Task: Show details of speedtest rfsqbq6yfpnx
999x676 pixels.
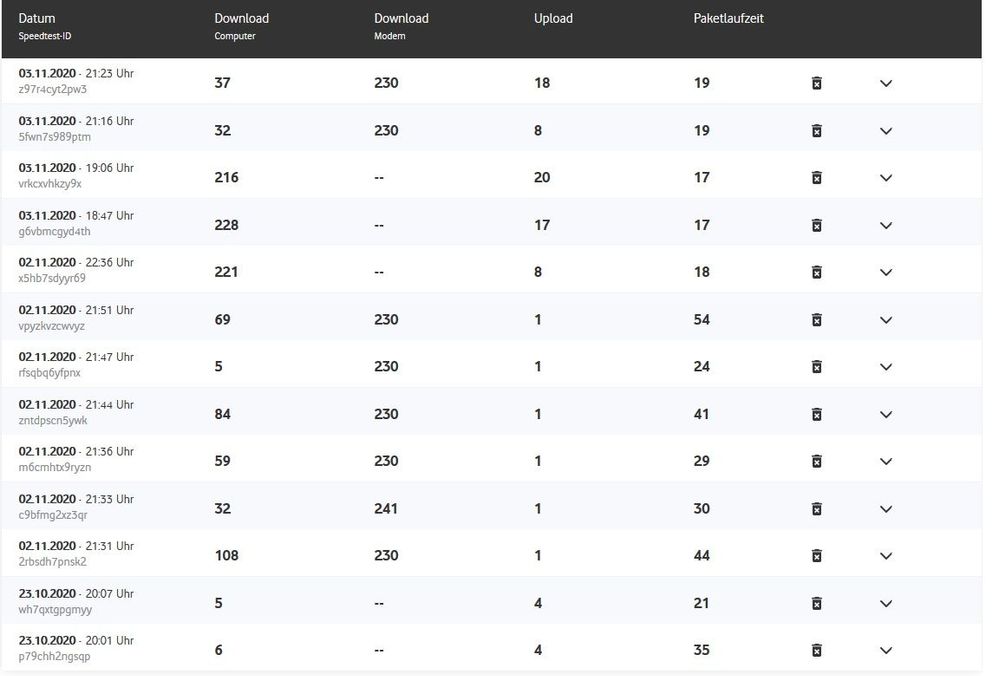Action: click(x=885, y=367)
